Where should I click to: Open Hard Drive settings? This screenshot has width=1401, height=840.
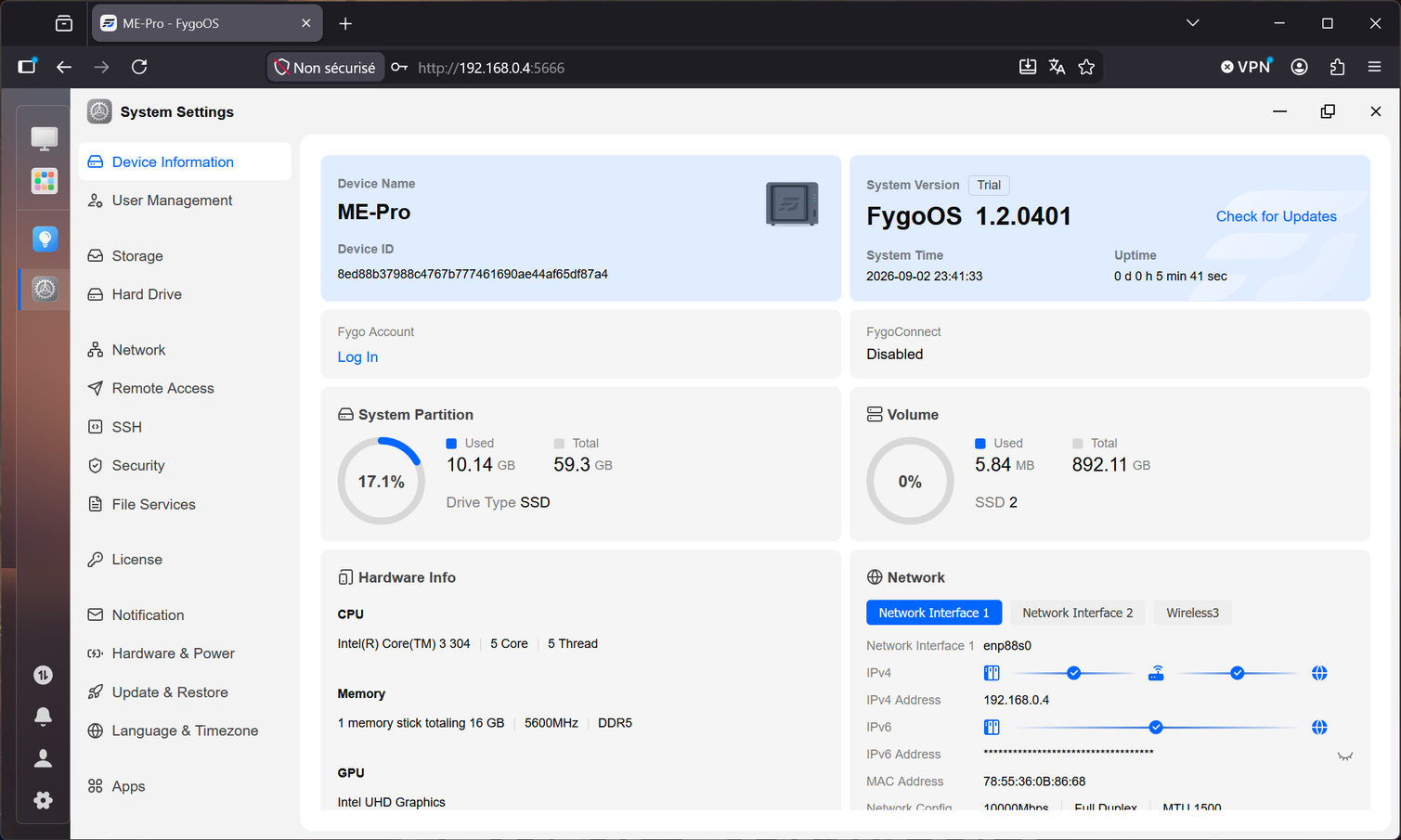(x=186, y=294)
